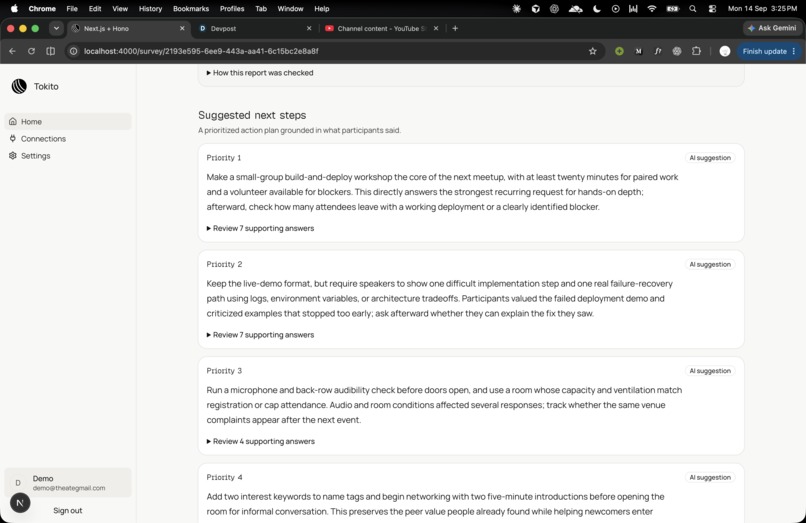This screenshot has height=523, width=806.
Task: Close the Channel content YouTube tab
Action: (x=436, y=28)
